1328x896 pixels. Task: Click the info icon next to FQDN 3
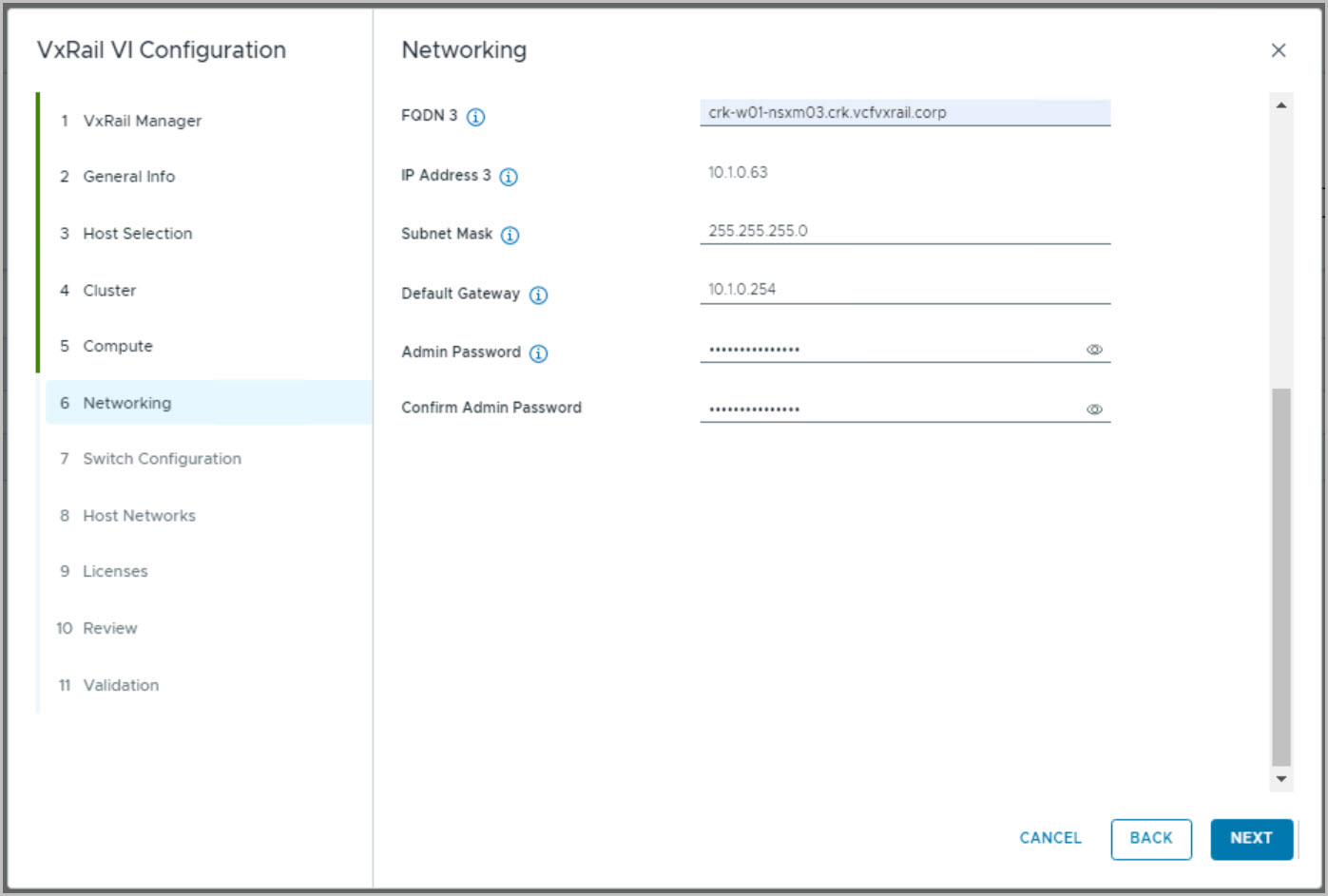coord(476,117)
